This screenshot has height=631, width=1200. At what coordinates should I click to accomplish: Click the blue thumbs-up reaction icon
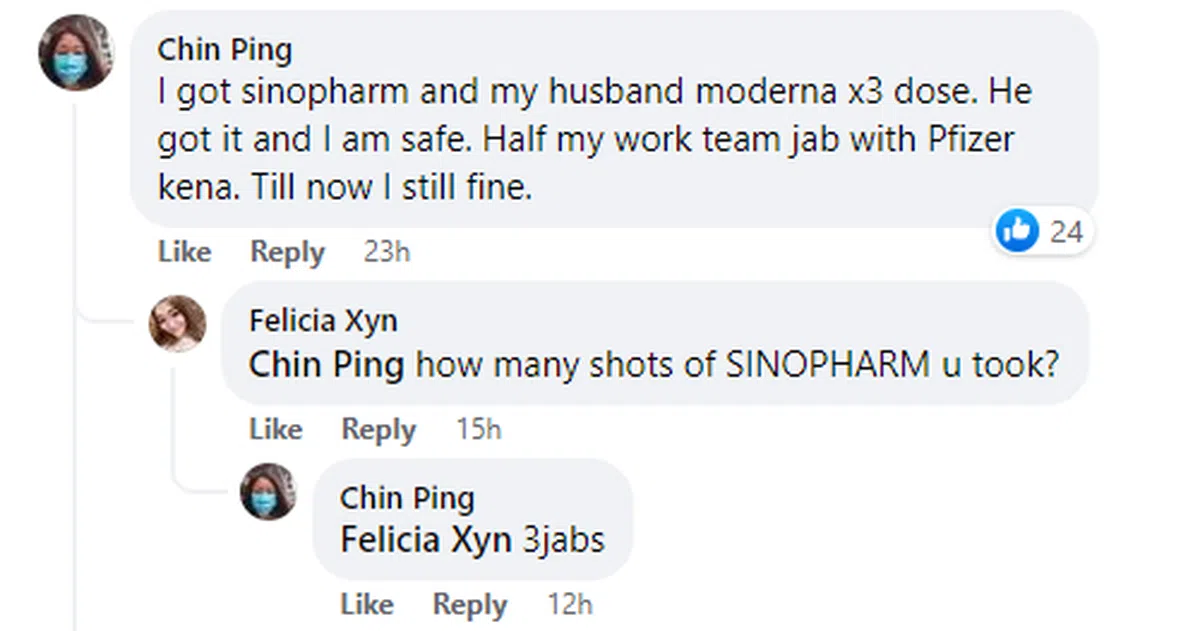(1018, 232)
